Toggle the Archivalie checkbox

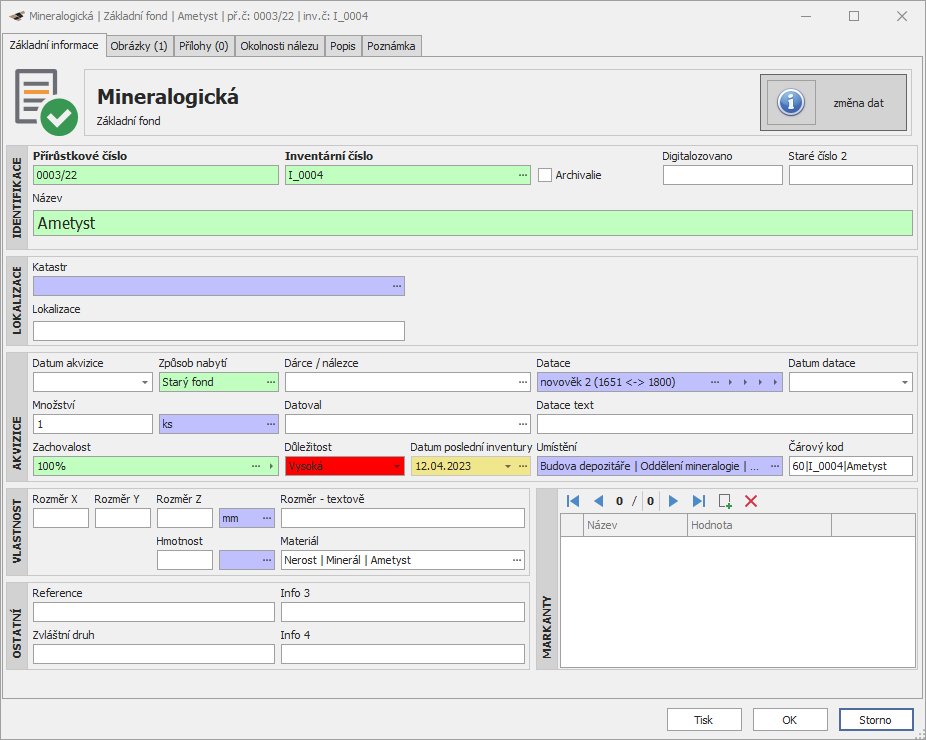click(545, 175)
